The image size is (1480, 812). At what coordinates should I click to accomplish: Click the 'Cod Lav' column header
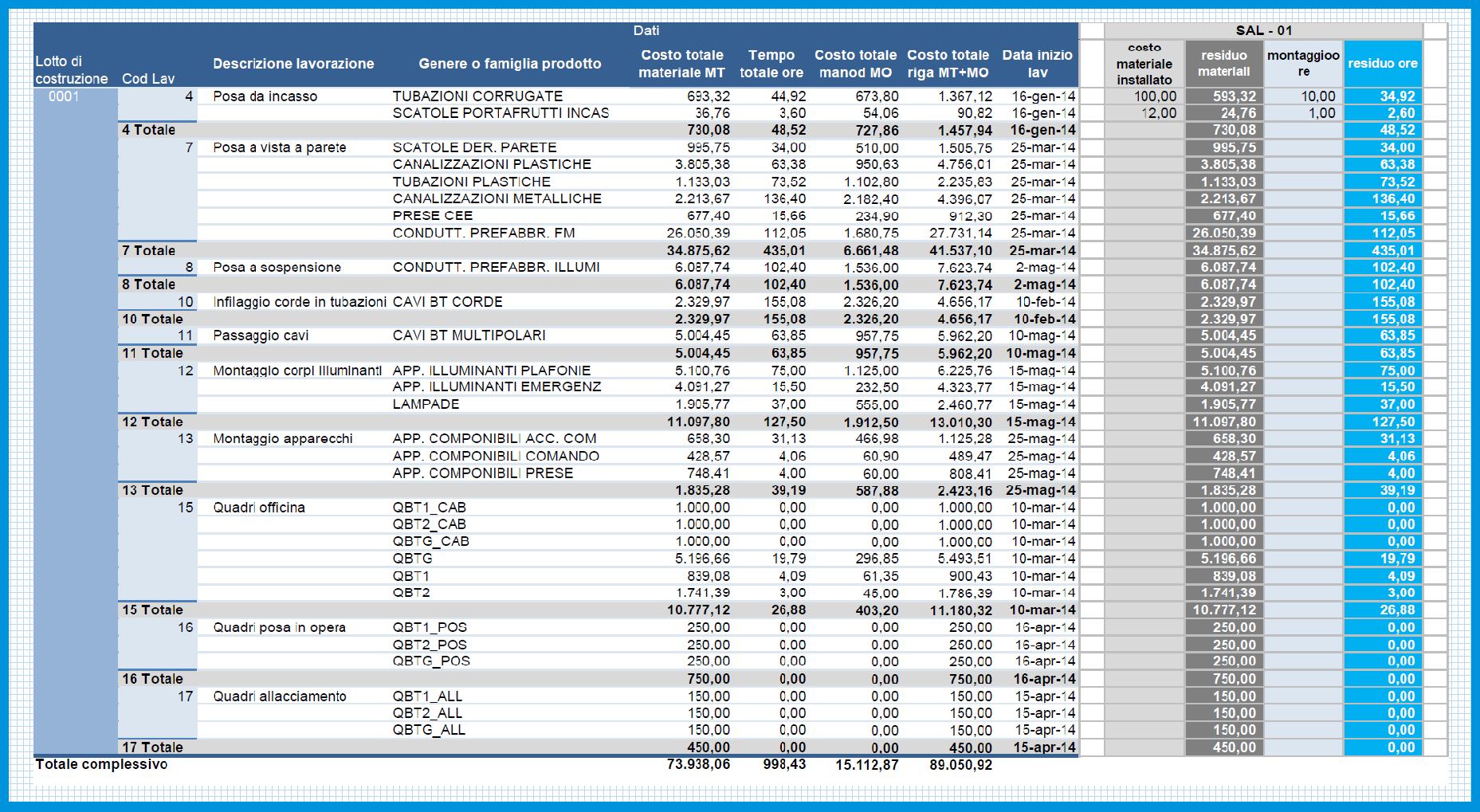point(148,79)
